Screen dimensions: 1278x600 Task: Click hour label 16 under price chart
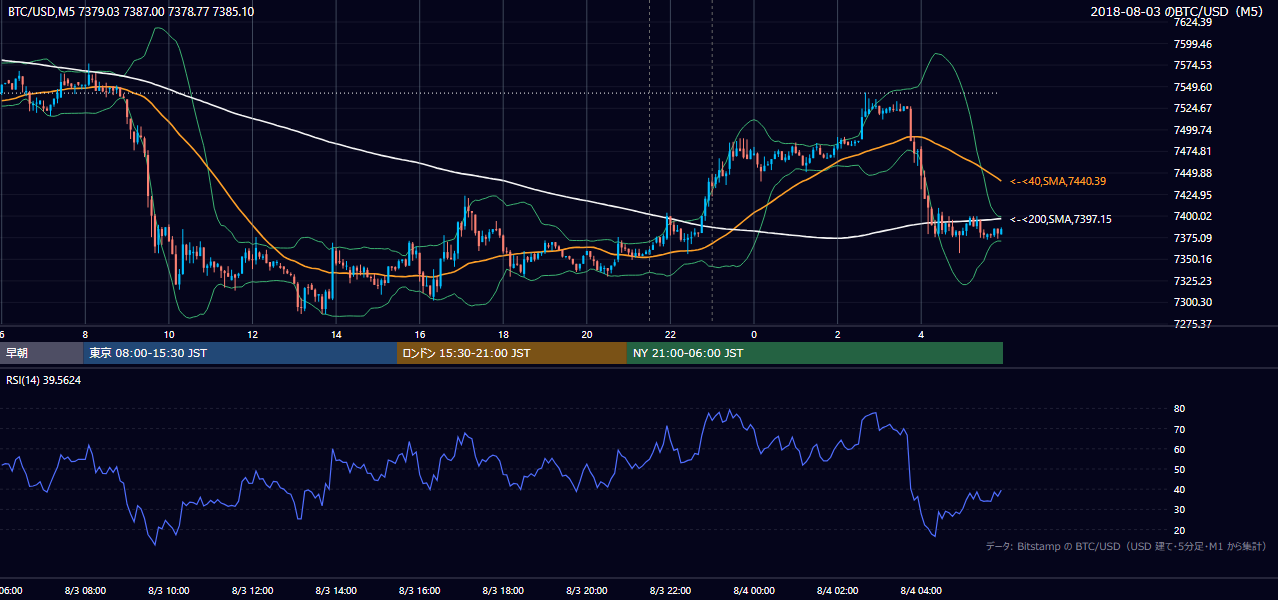click(x=420, y=334)
